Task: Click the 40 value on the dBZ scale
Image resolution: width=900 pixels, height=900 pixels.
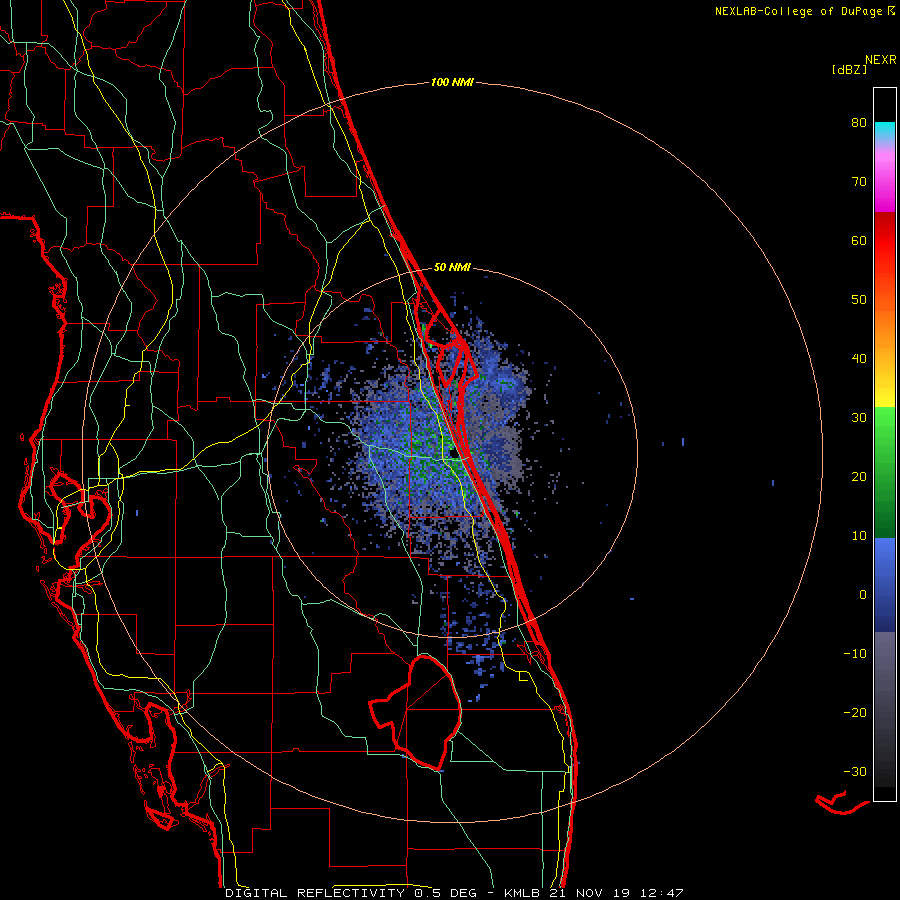Action: (859, 359)
